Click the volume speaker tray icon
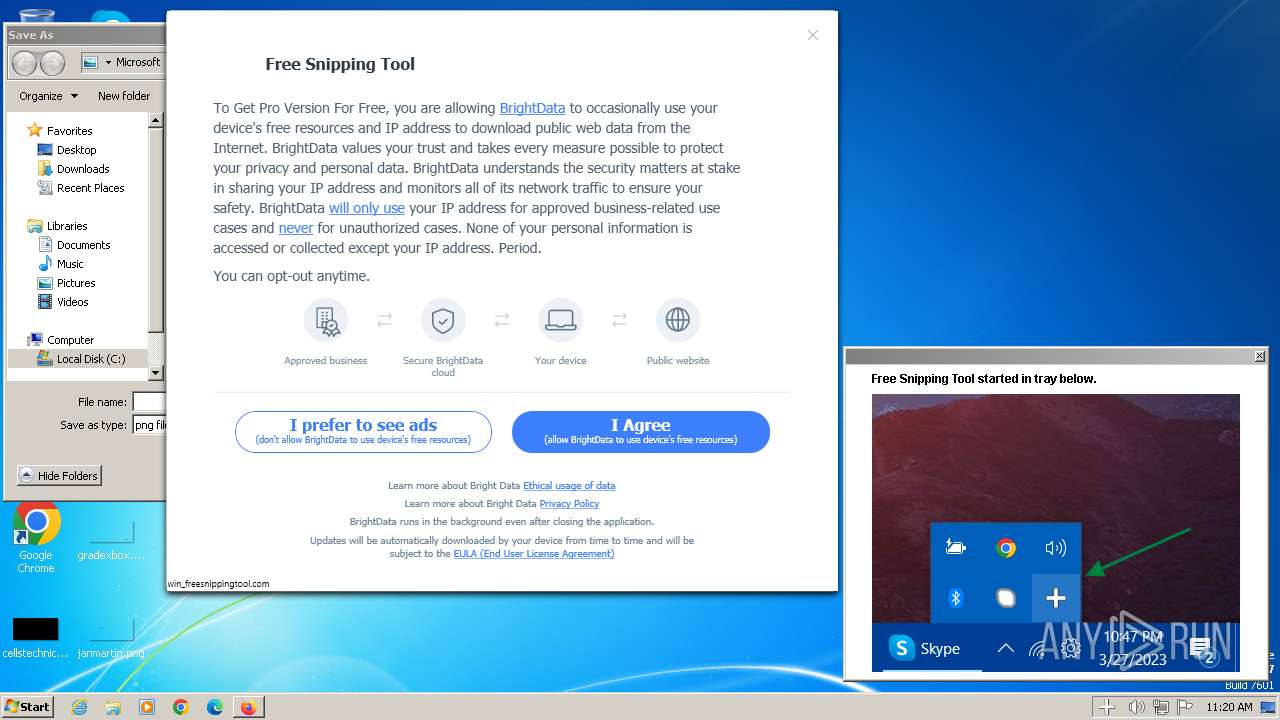1280x720 pixels. coord(1136,707)
